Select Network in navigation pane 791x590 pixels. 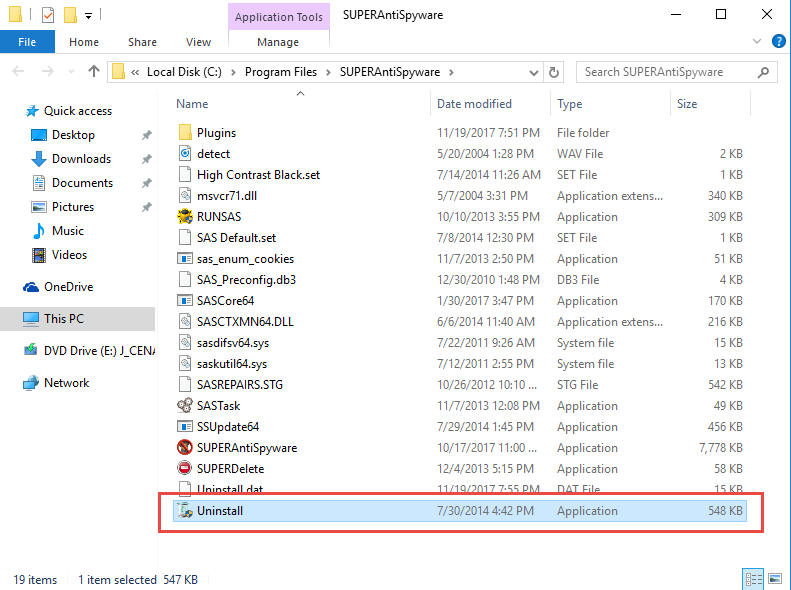coord(67,383)
